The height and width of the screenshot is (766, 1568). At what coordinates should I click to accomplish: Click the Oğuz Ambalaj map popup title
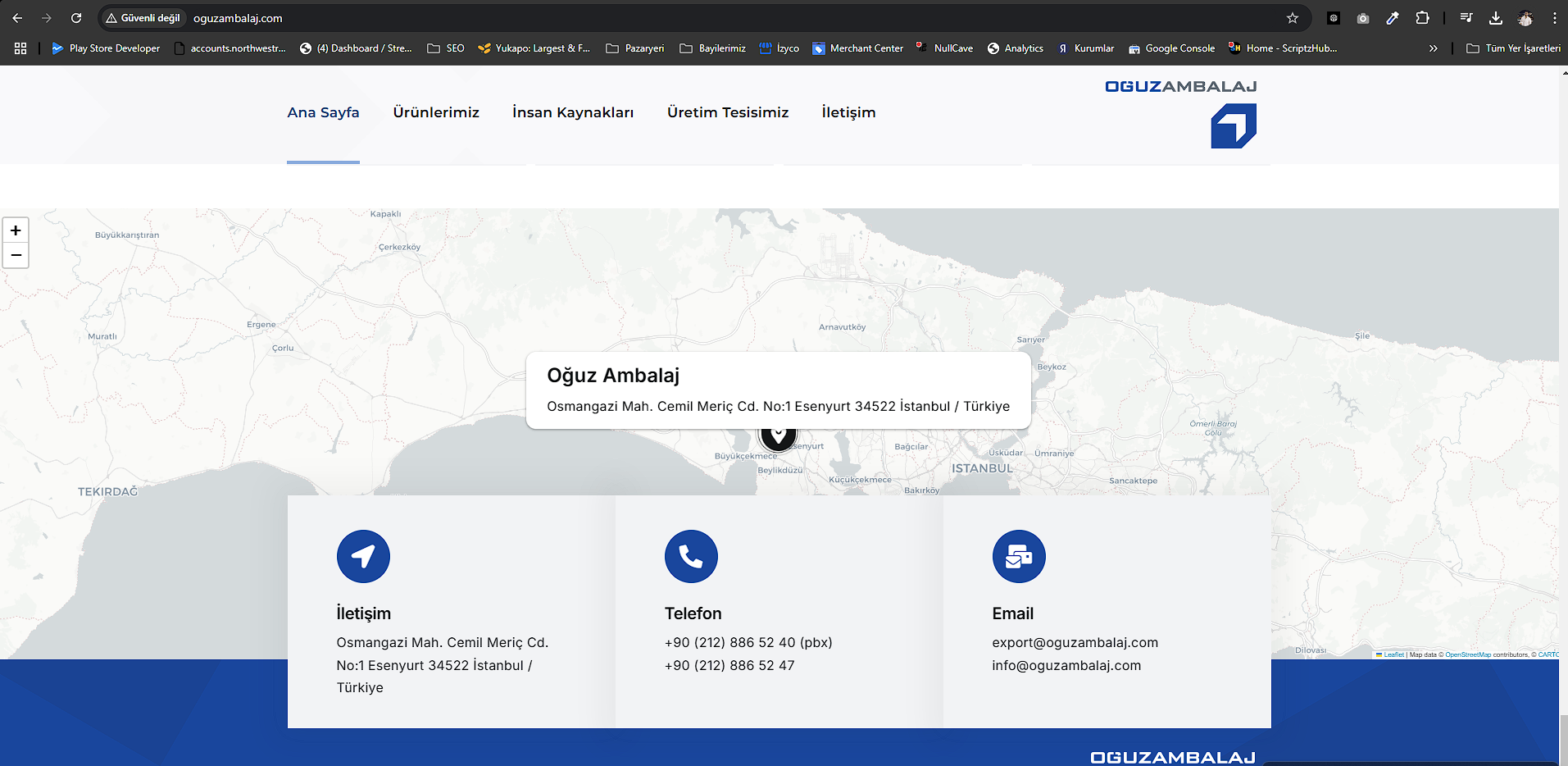click(613, 376)
